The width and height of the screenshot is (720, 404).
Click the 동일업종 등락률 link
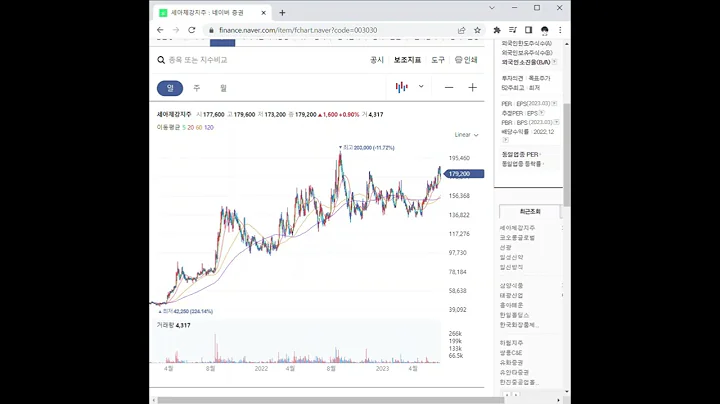point(523,164)
